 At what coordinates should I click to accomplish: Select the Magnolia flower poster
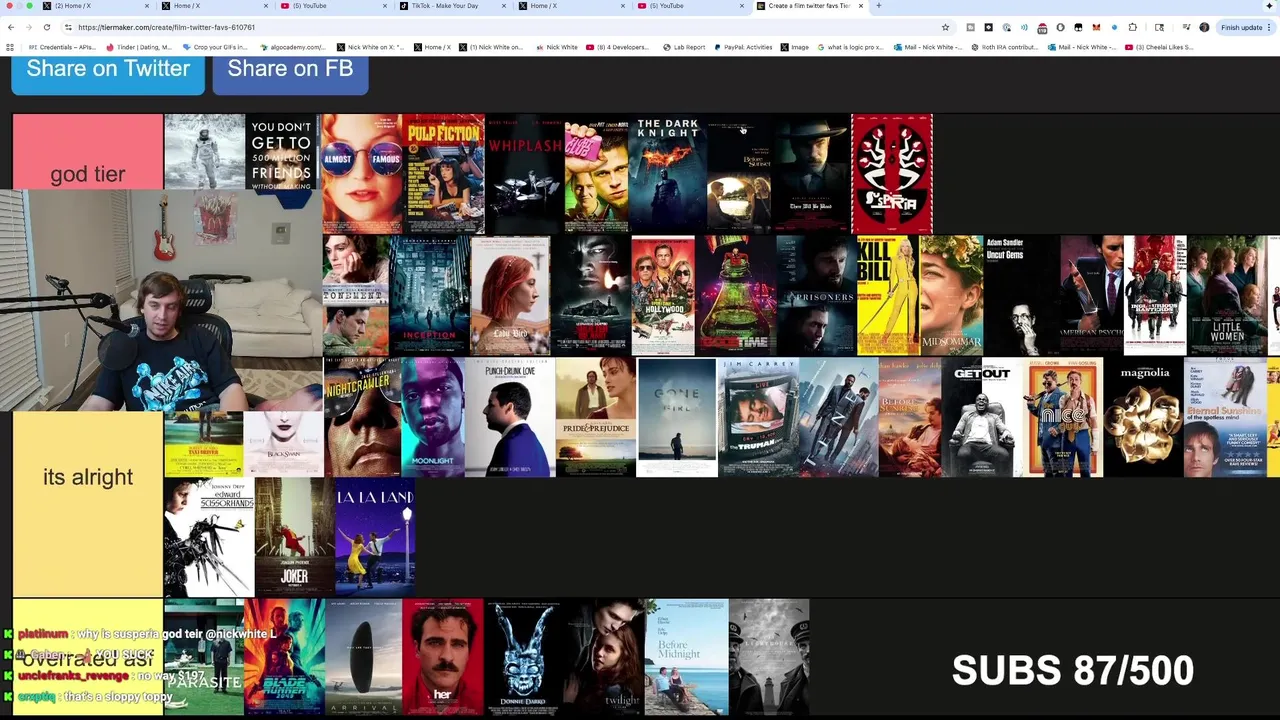tap(1144, 417)
